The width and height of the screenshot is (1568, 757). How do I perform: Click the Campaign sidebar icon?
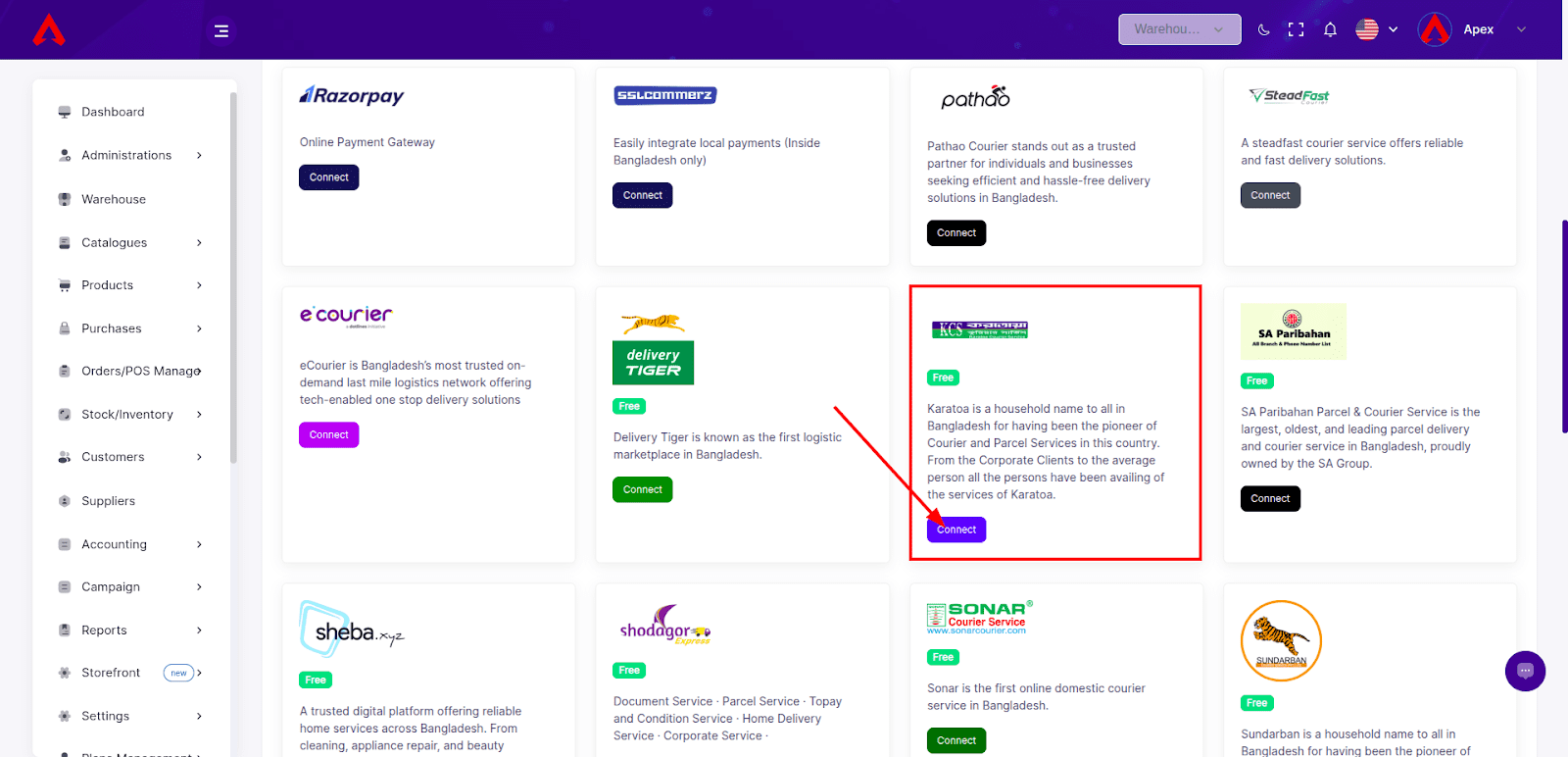(65, 586)
